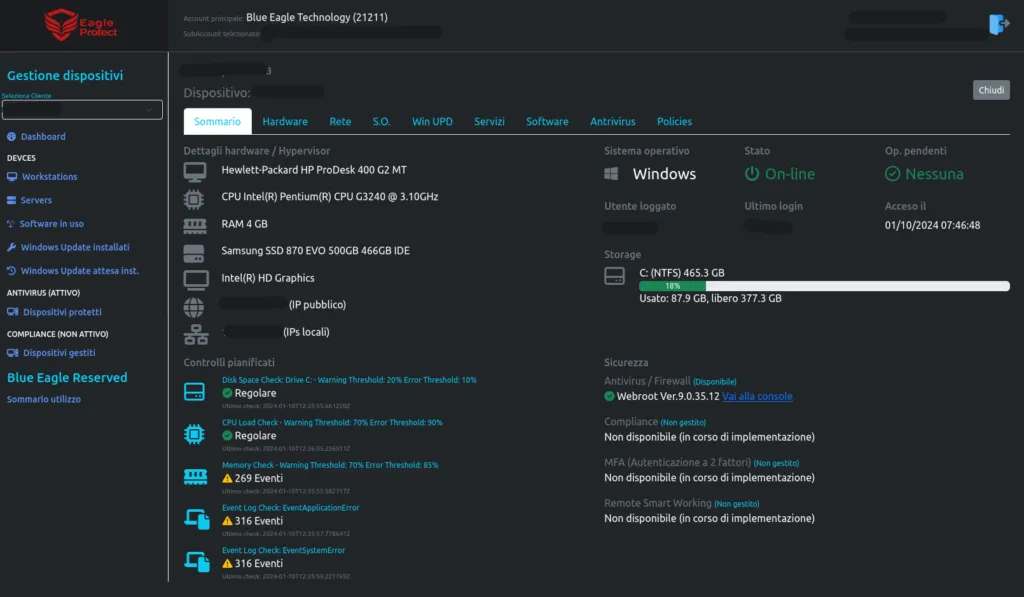The image size is (1024, 597).
Task: Click the icon beside EventSystemError check
Action: coord(197,562)
